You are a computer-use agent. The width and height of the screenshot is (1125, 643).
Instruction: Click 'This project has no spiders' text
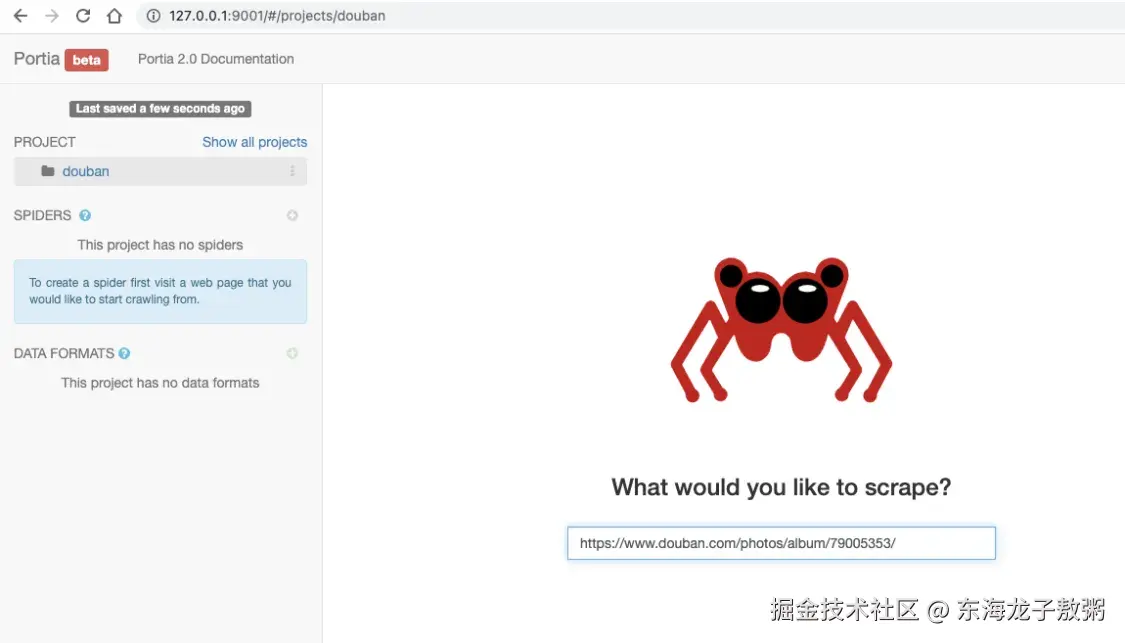tap(160, 245)
